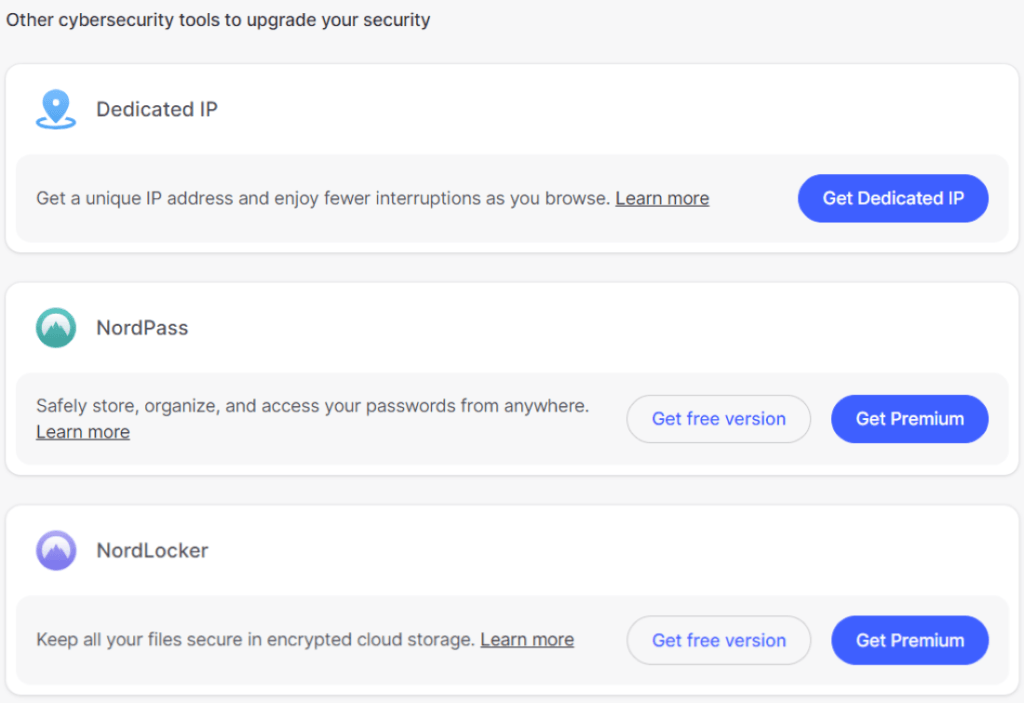Get NordPass Premium

coord(910,419)
